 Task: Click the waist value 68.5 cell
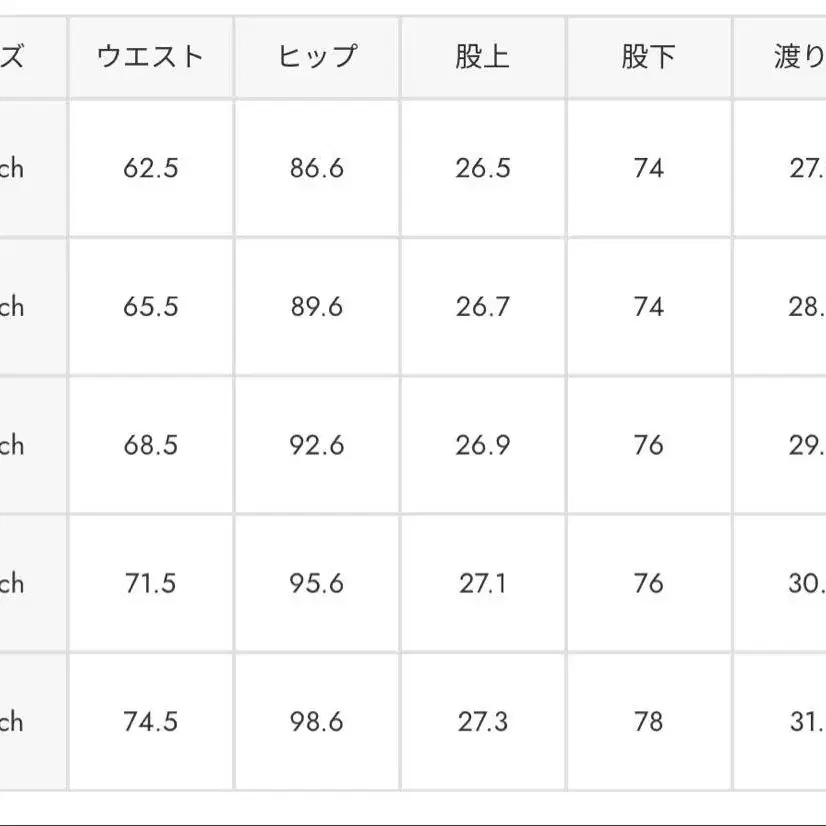tap(150, 445)
